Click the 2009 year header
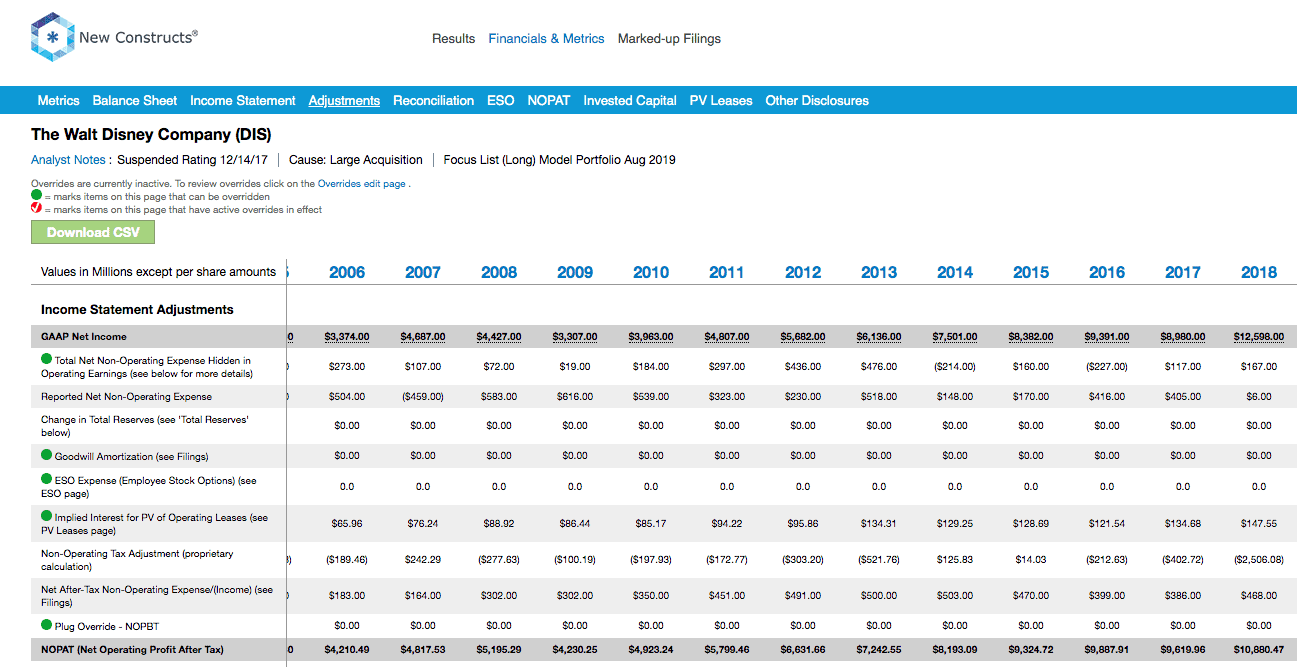1297x667 pixels. (575, 272)
